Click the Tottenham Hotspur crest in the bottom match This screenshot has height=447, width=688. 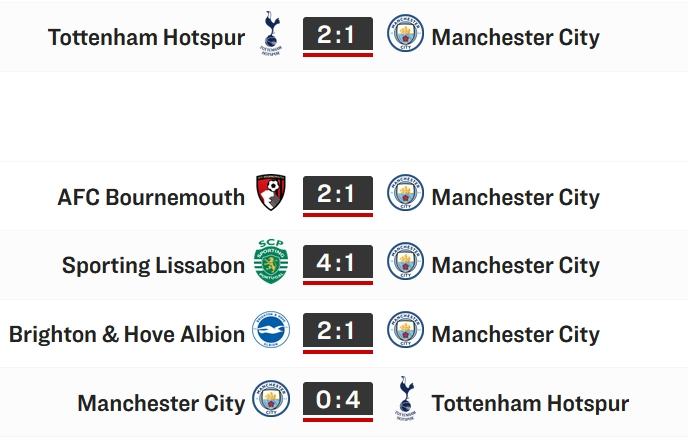point(405,398)
